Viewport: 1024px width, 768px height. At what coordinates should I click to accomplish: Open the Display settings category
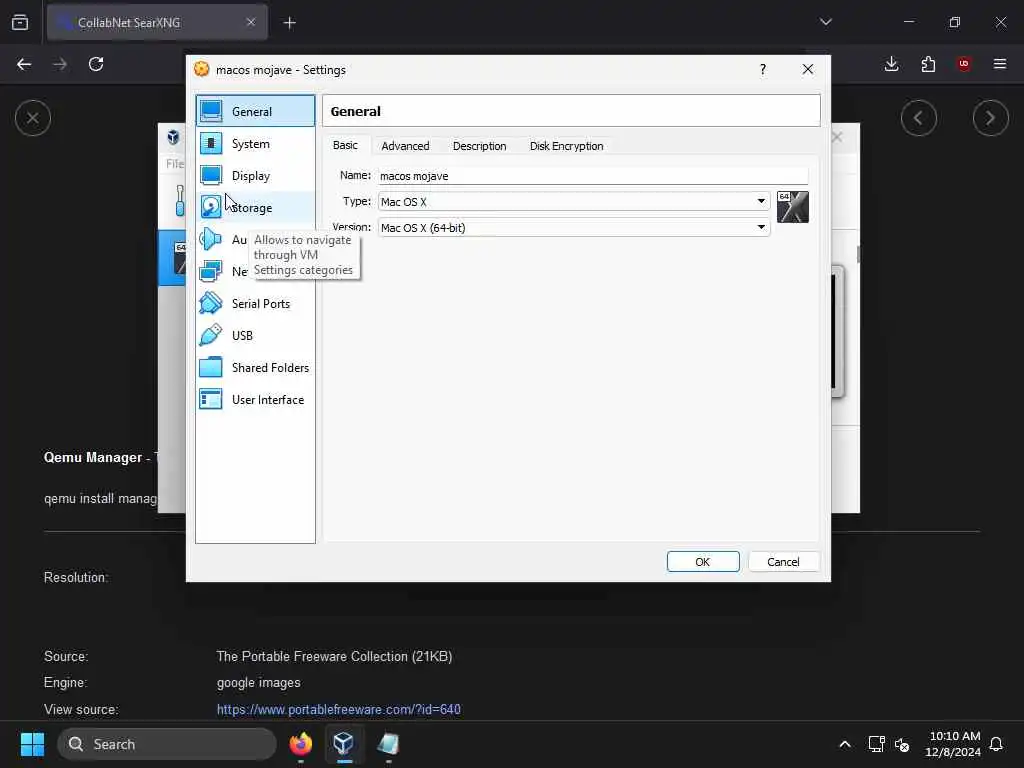255,176
